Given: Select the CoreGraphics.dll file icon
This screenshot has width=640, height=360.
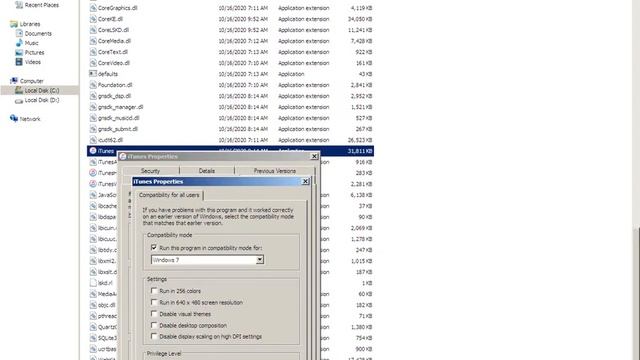Looking at the screenshot, I should pos(93,8).
